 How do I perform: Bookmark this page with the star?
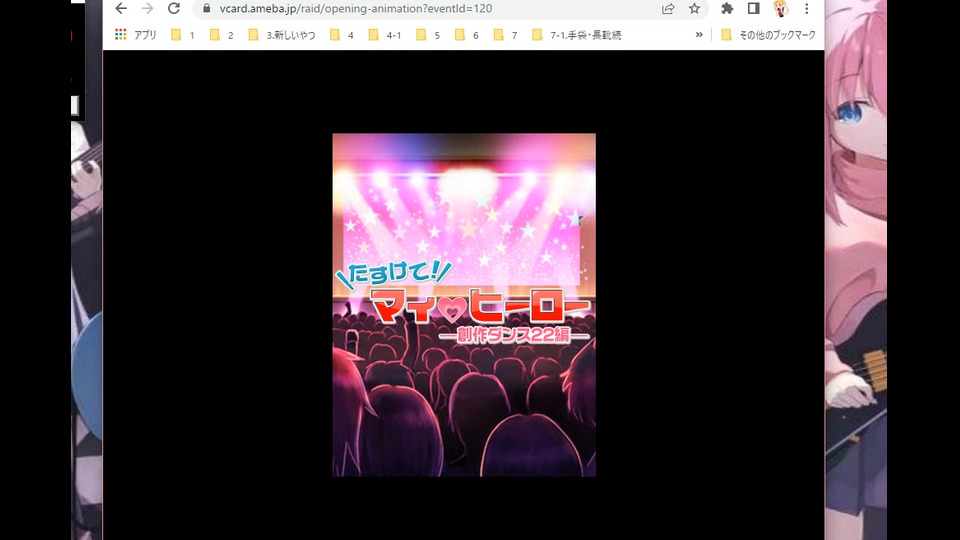[x=694, y=9]
